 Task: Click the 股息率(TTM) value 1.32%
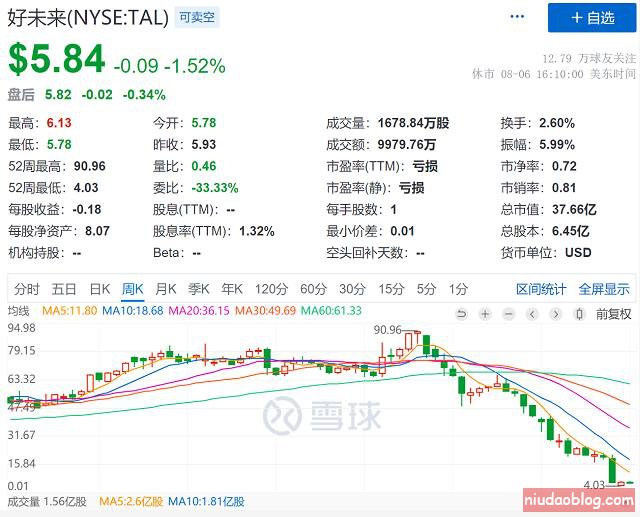[256, 231]
